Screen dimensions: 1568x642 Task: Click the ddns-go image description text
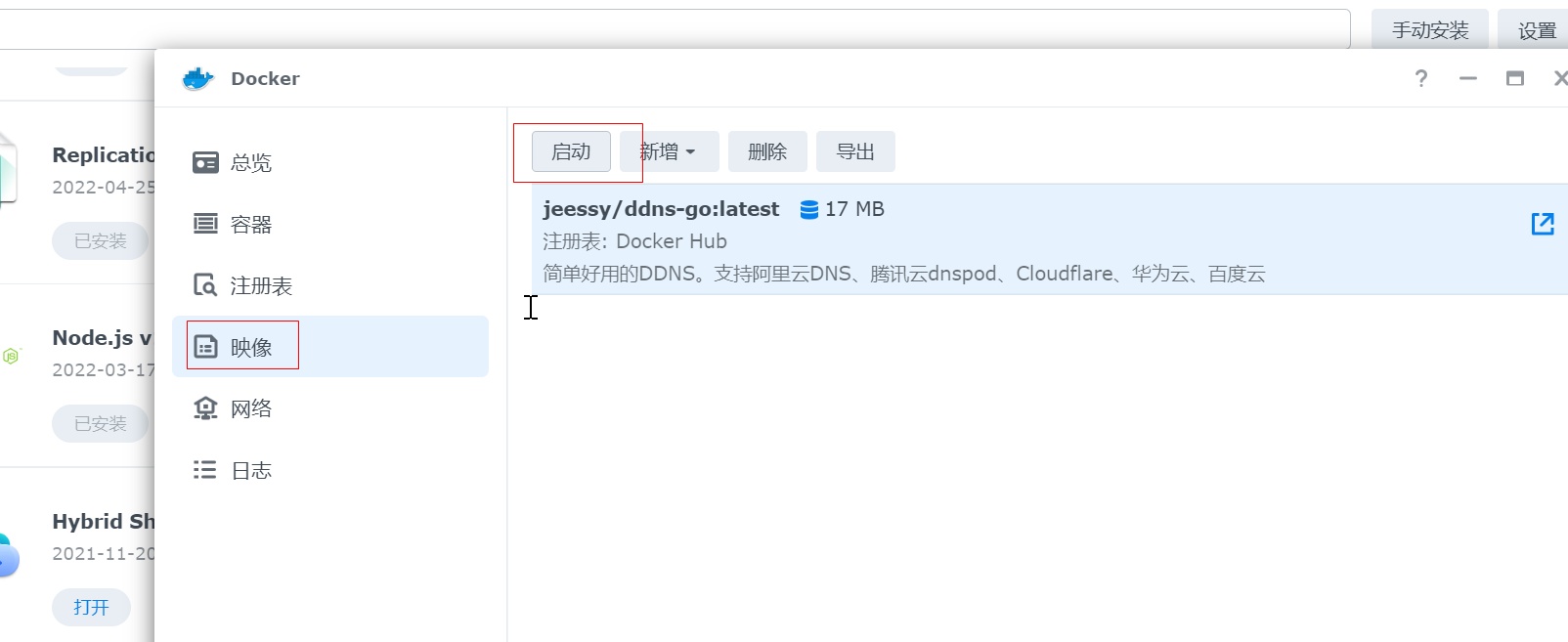904,274
